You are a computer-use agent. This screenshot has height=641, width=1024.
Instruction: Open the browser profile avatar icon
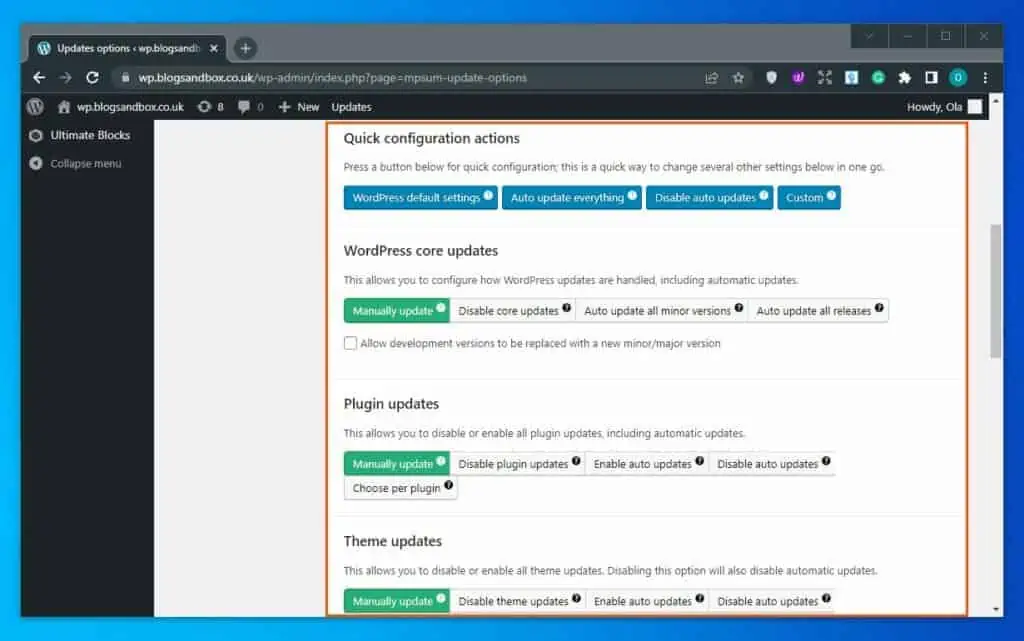(x=957, y=77)
